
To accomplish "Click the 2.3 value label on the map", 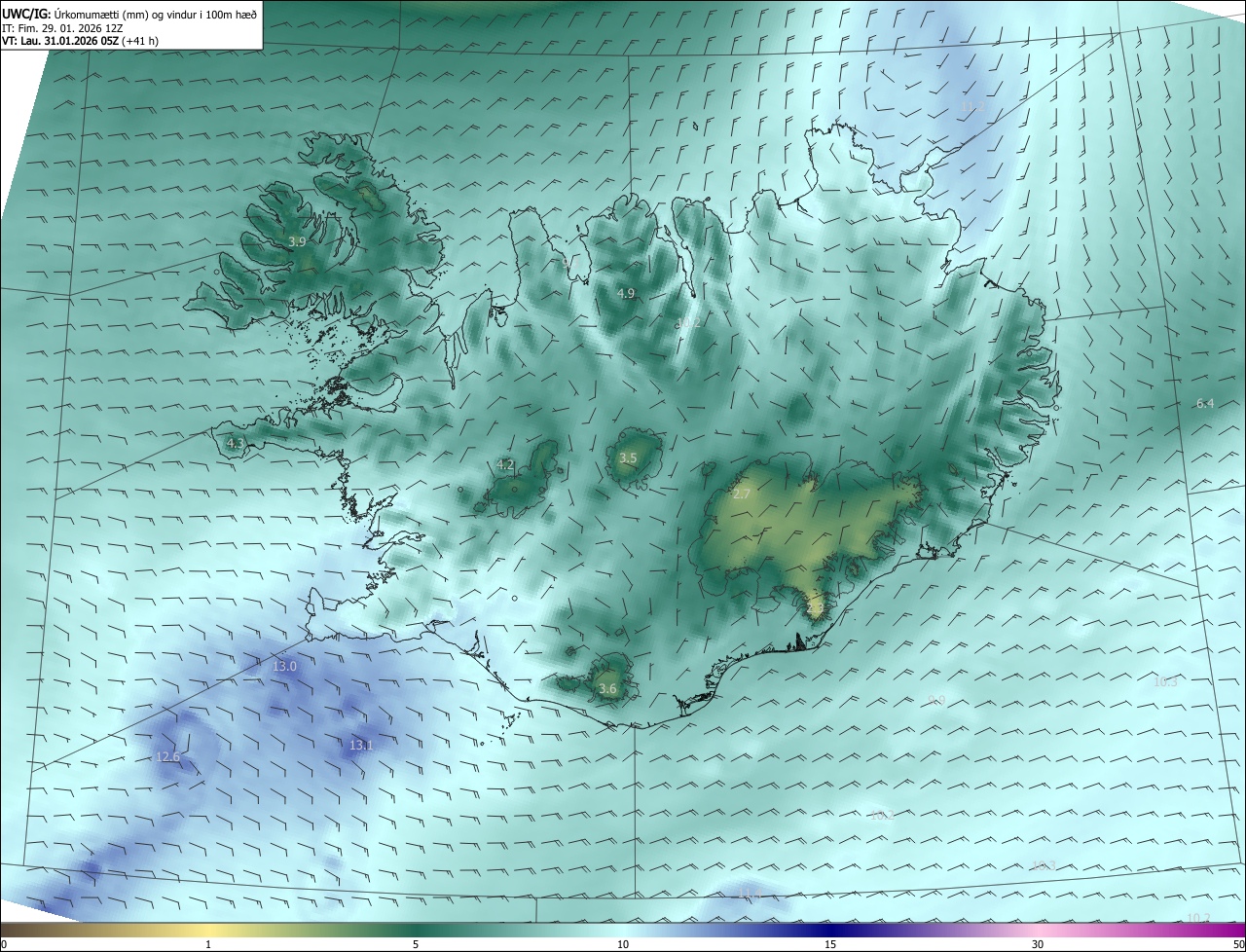I will [816, 607].
